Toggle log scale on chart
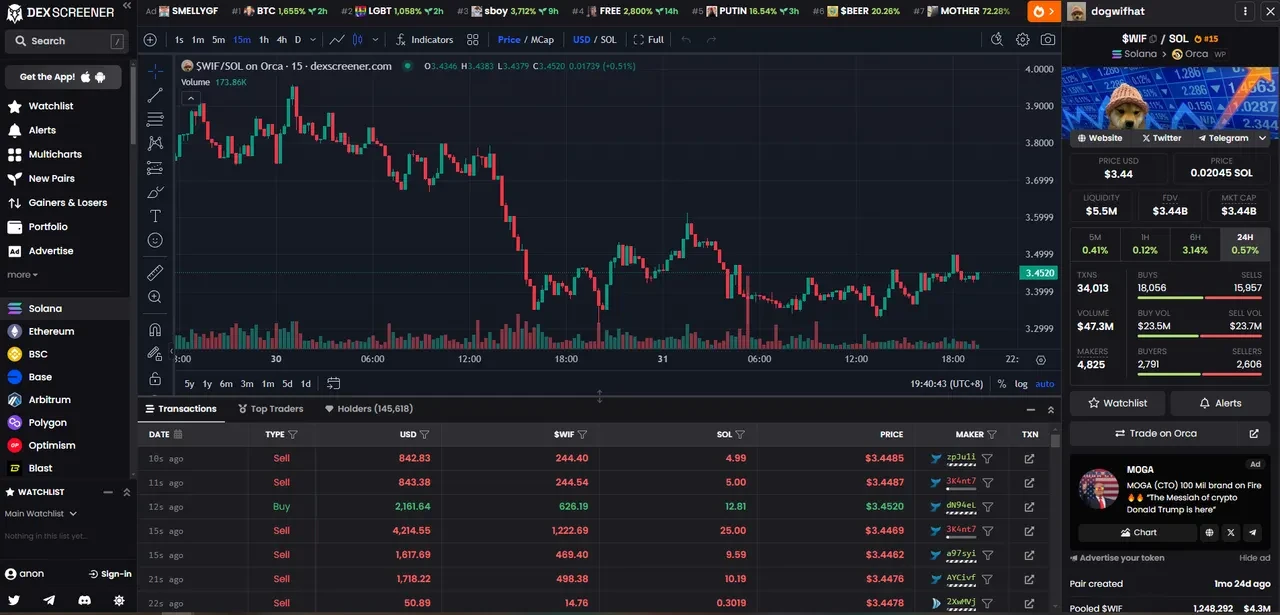Screen dimensions: 1280x615 point(1021,384)
